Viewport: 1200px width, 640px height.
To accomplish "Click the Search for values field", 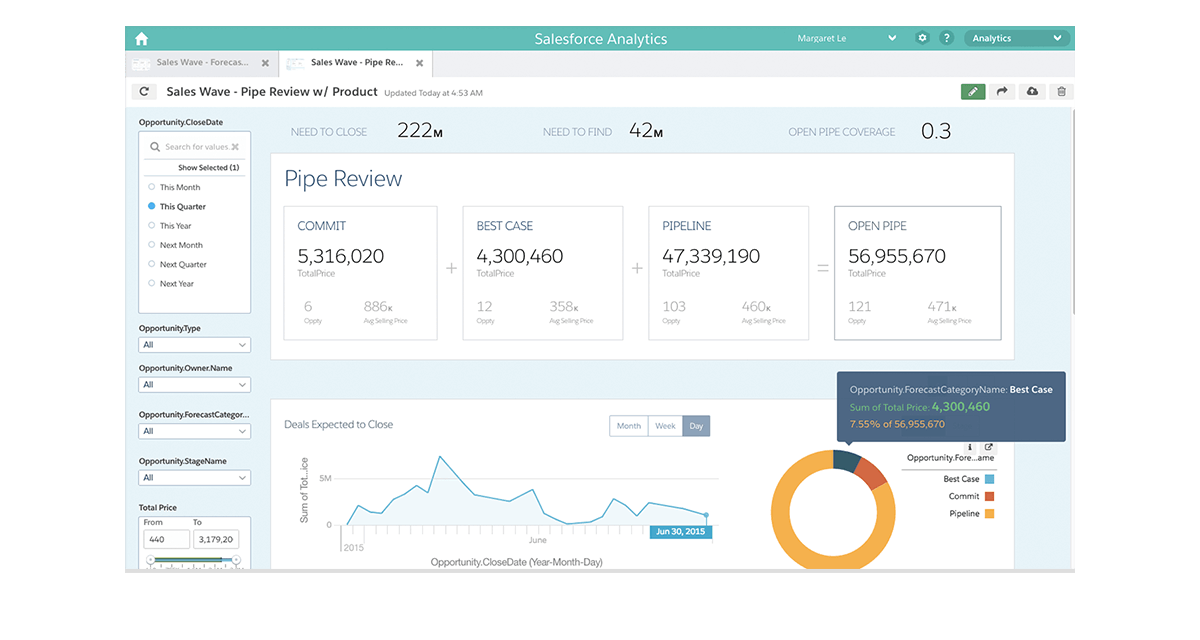I will click(x=195, y=147).
